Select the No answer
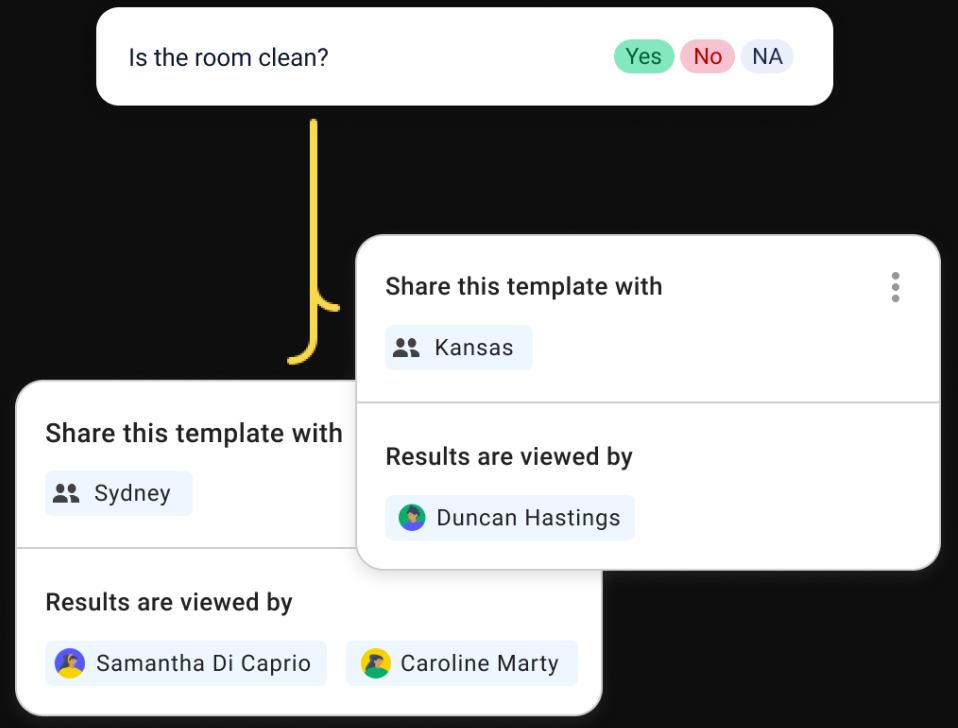 coord(707,57)
